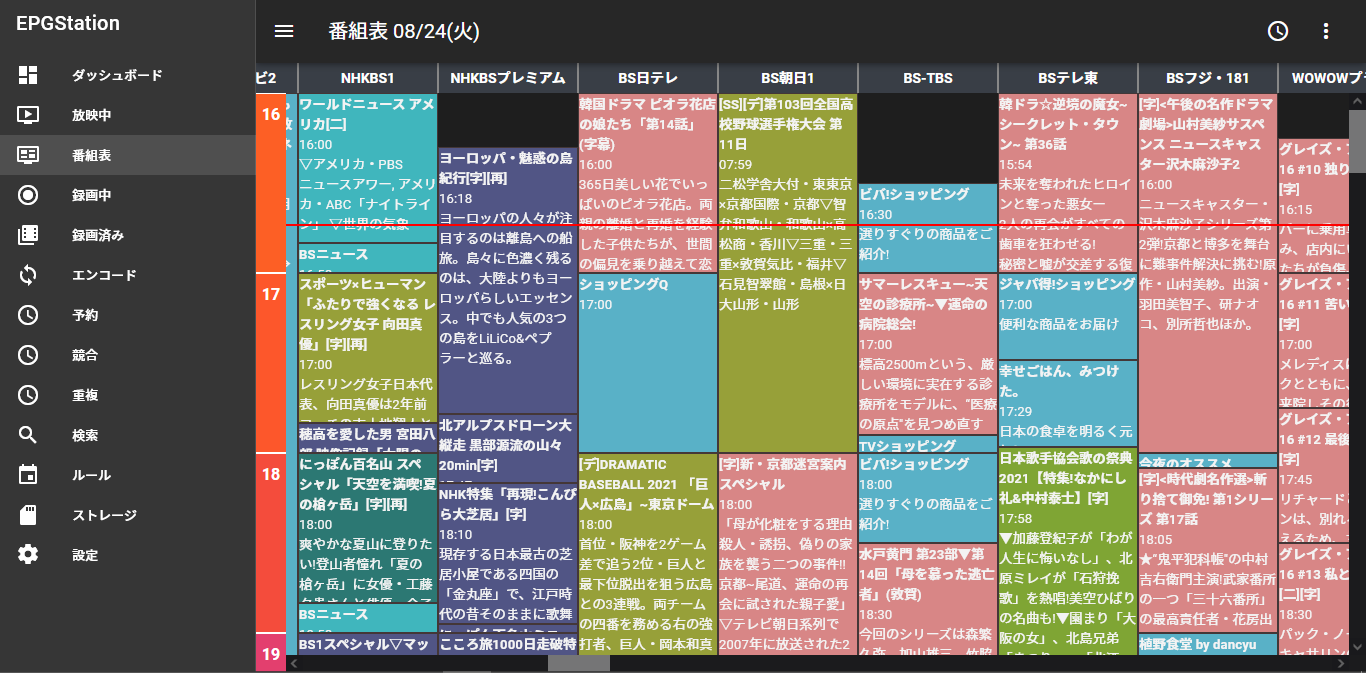Open ジャパ得!ショッピング program
1366x673 pixels.
coord(1068,317)
